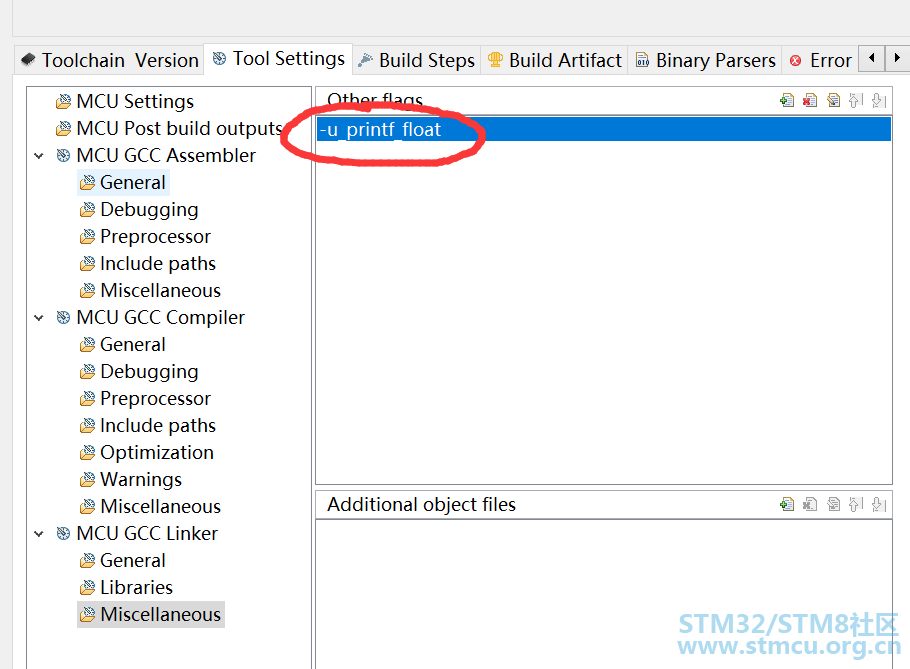This screenshot has height=669, width=910.
Task: Click the Libraries folder icon
Action: pyautogui.click(x=87, y=587)
